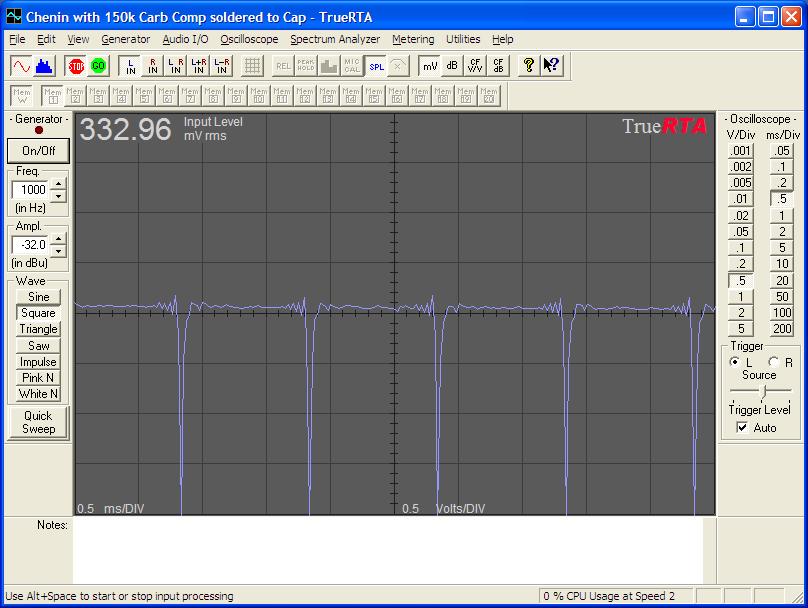This screenshot has width=808, height=608.
Task: Switch to oscilloscope view sine-wave icon
Action: click(21, 66)
